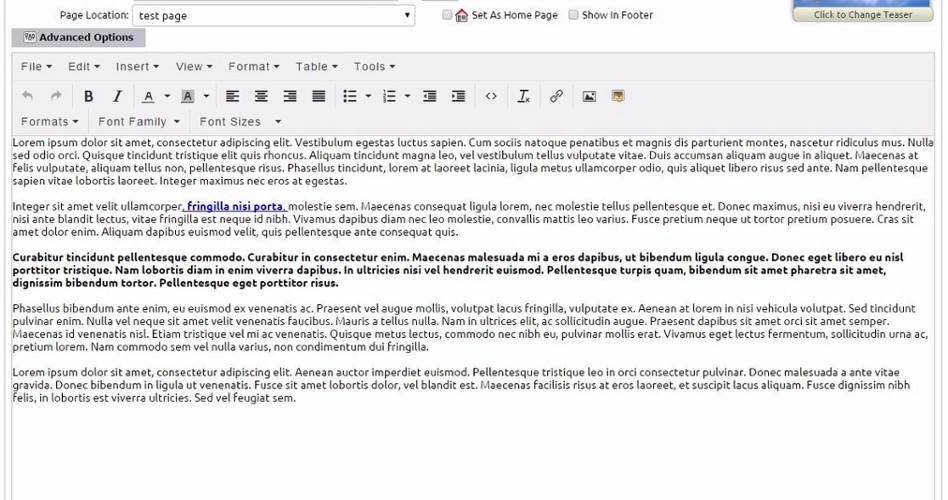The width and height of the screenshot is (948, 500).
Task: Toggle bold formatting
Action: click(88, 96)
